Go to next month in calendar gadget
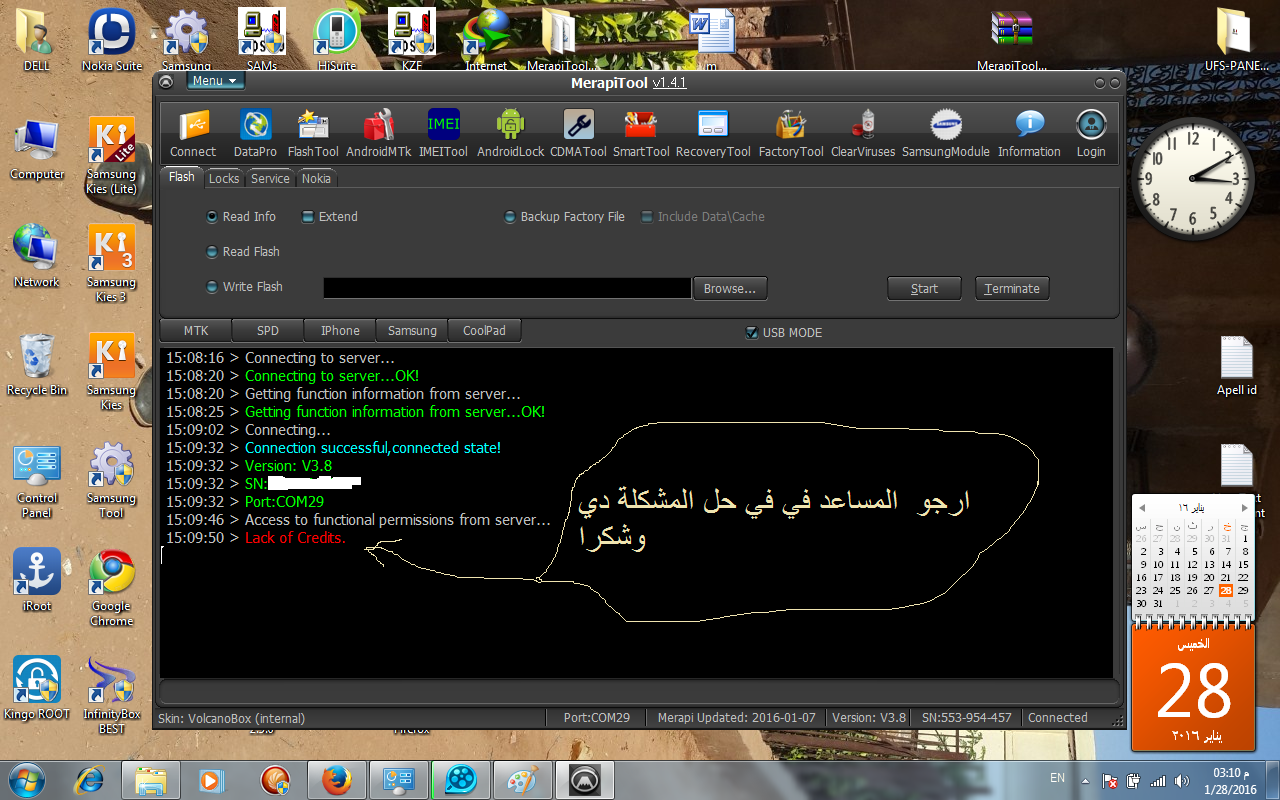Viewport: 1280px width, 800px height. 1243,508
